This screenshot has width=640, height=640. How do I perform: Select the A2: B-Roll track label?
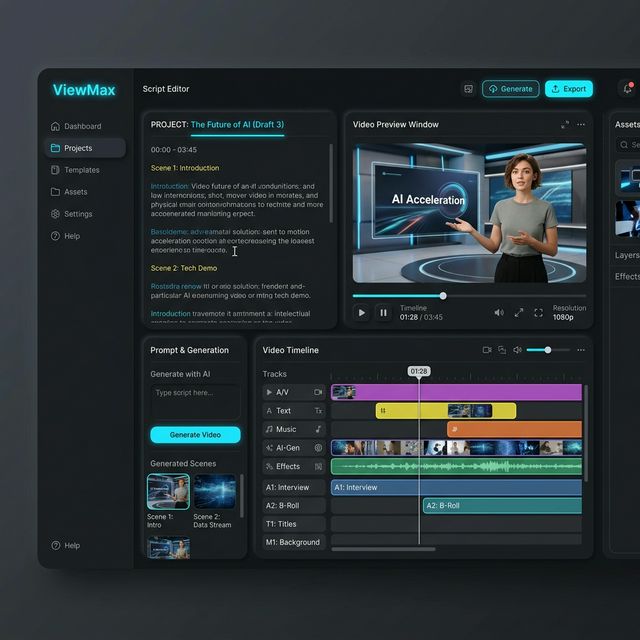(x=294, y=506)
